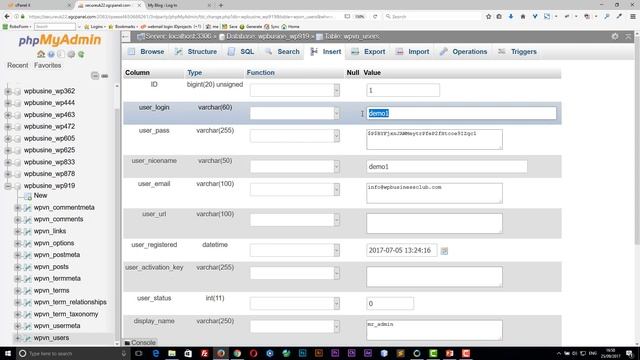The image size is (640, 360).
Task: Open Function dropdown for user_nicename row
Action: pyautogui.click(x=295, y=167)
